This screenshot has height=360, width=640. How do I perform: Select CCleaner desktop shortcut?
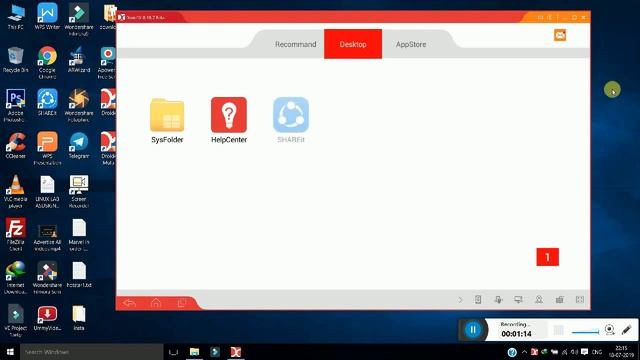pos(16,146)
